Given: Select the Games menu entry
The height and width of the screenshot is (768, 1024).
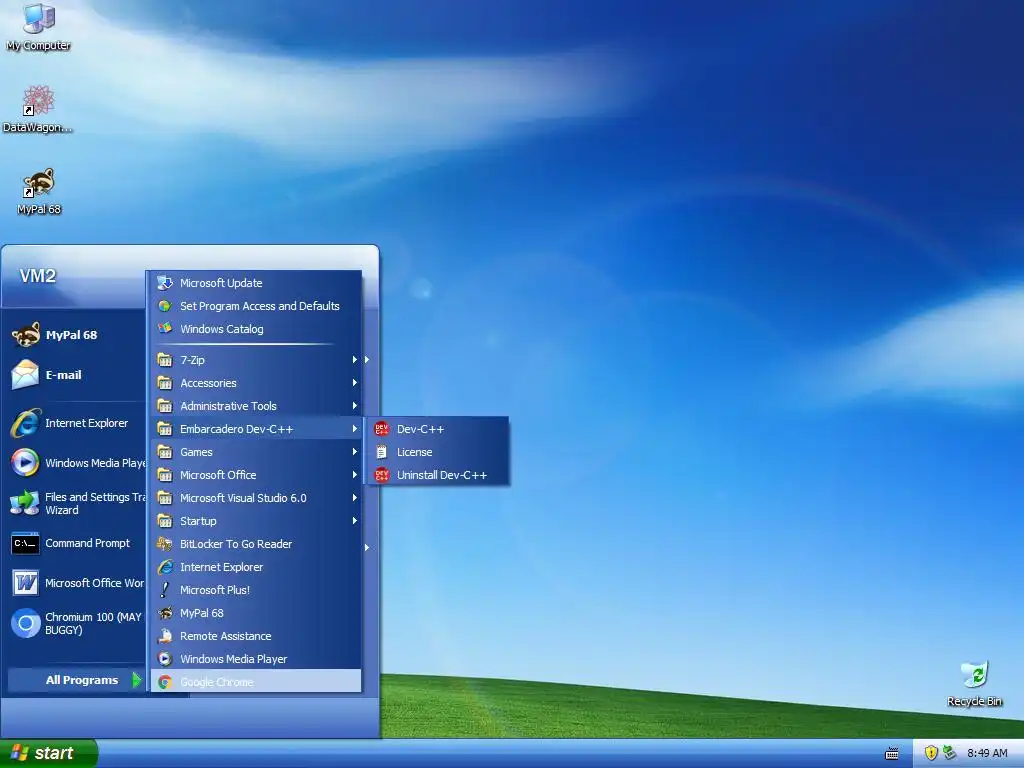Looking at the screenshot, I should (256, 452).
